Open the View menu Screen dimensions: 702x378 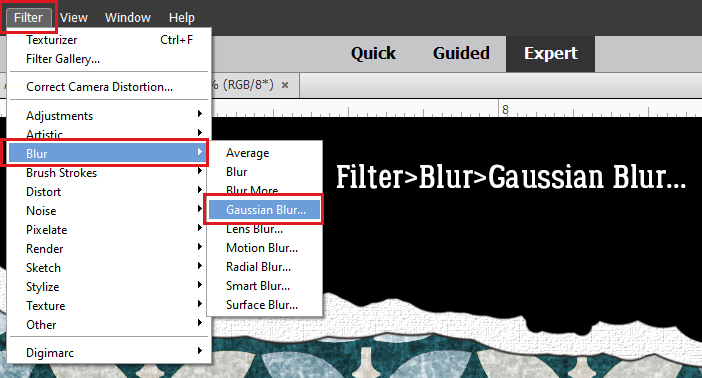[x=74, y=17]
